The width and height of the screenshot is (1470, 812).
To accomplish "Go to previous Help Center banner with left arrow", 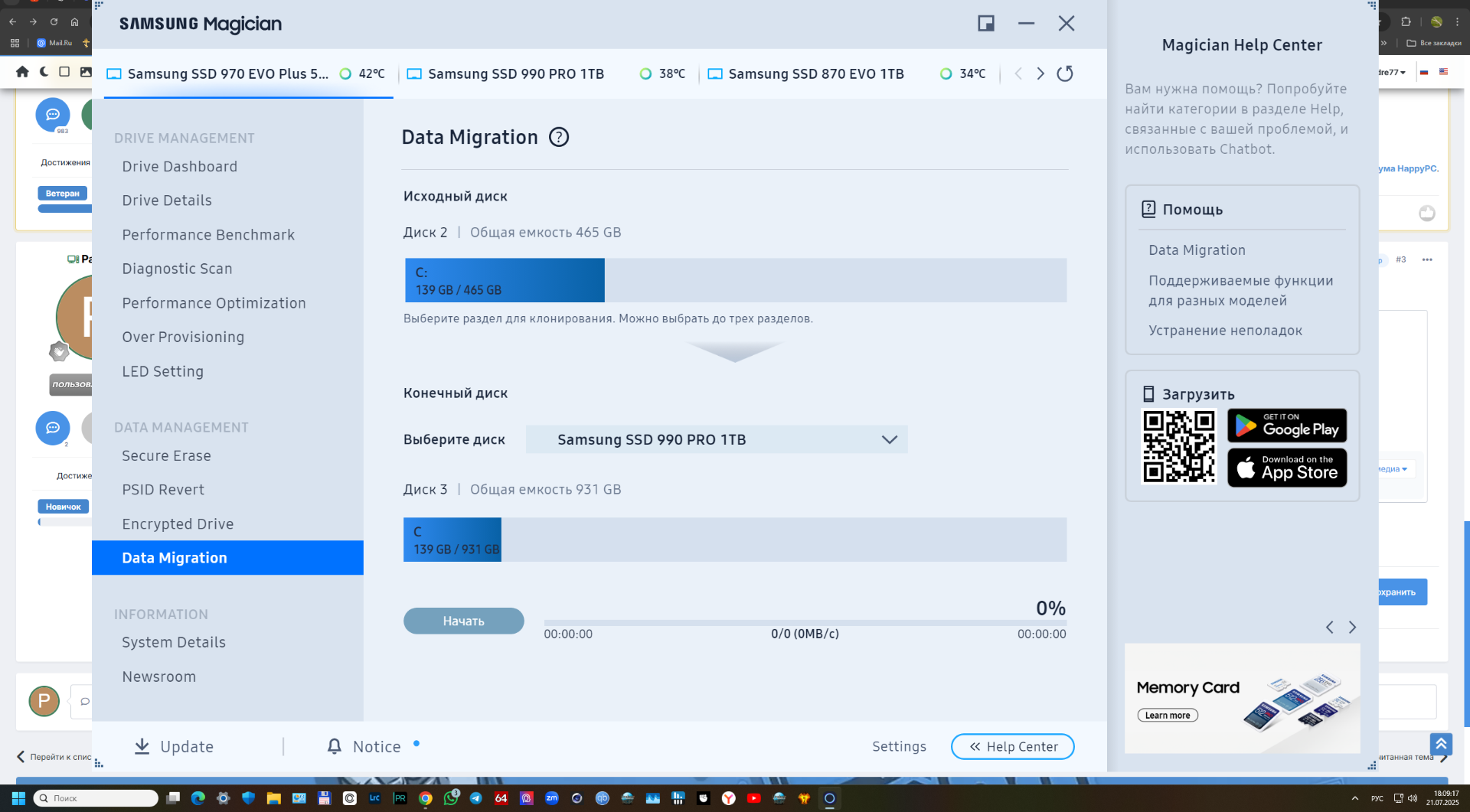I will coord(1330,628).
